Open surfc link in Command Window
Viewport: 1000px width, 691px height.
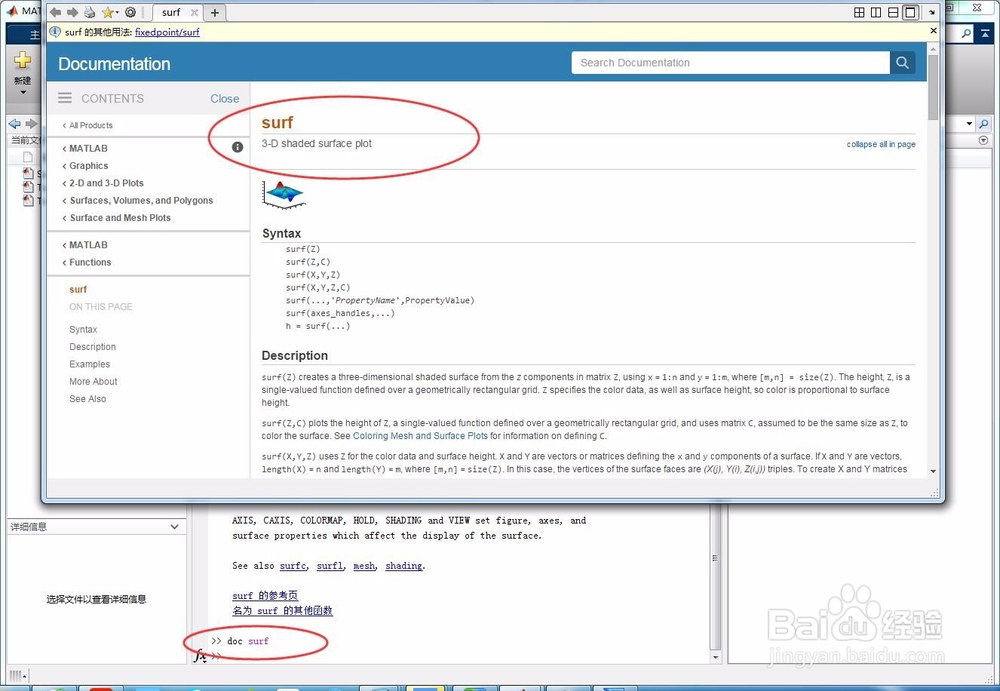pyautogui.click(x=293, y=566)
